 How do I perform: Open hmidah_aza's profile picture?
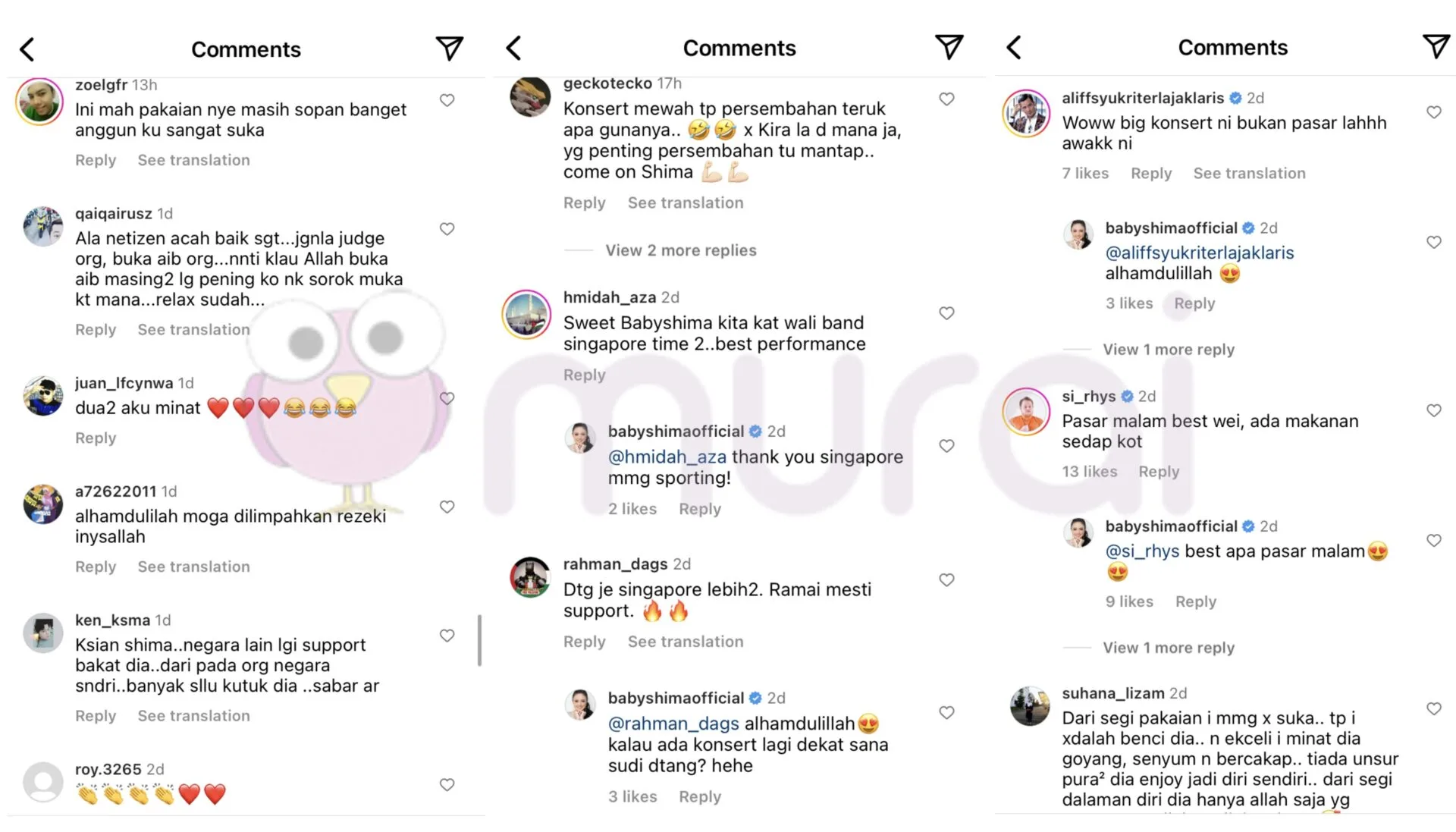[x=526, y=314]
